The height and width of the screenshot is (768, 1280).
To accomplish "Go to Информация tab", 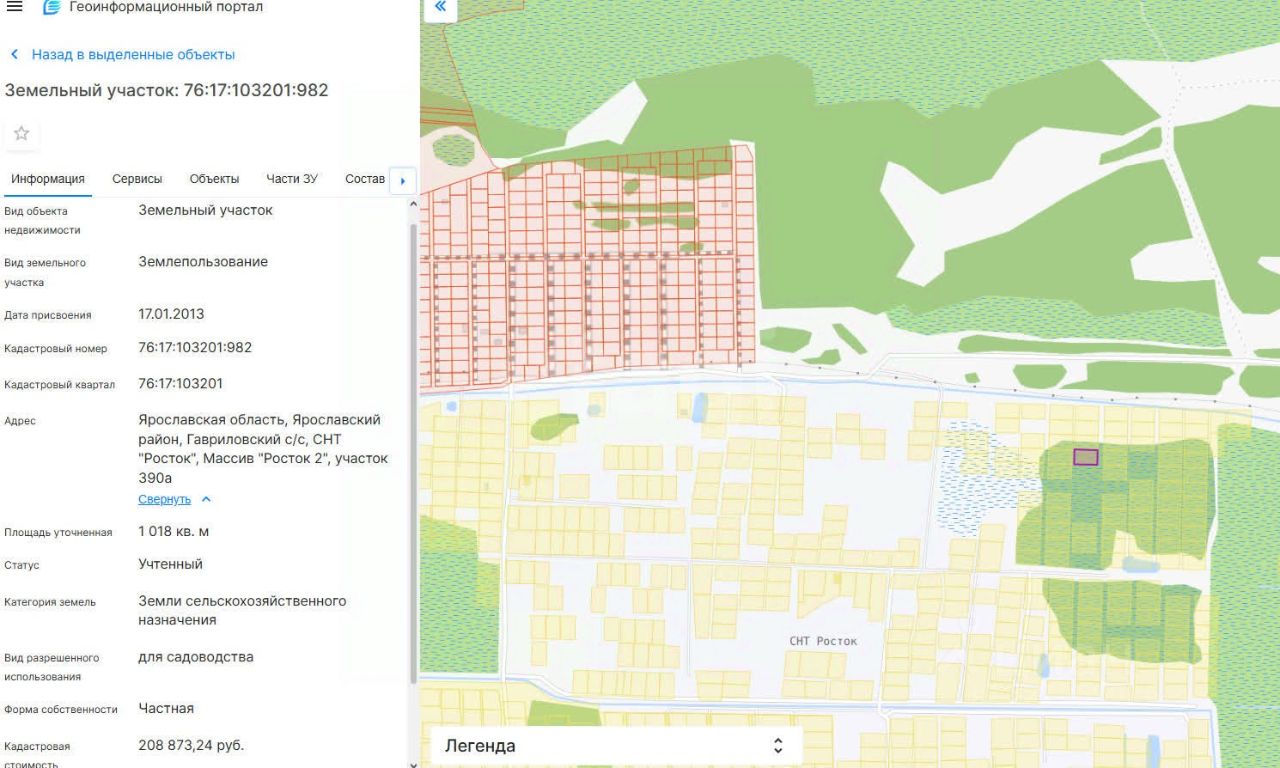I will tap(48, 179).
